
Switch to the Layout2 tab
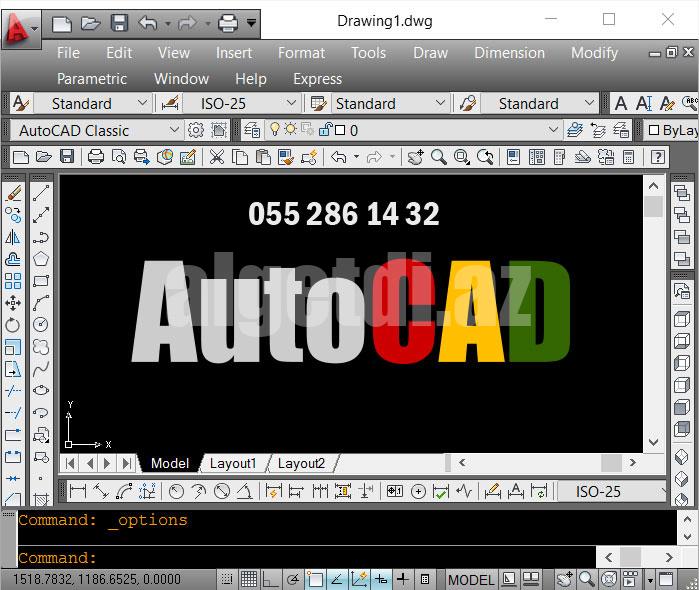pos(301,463)
